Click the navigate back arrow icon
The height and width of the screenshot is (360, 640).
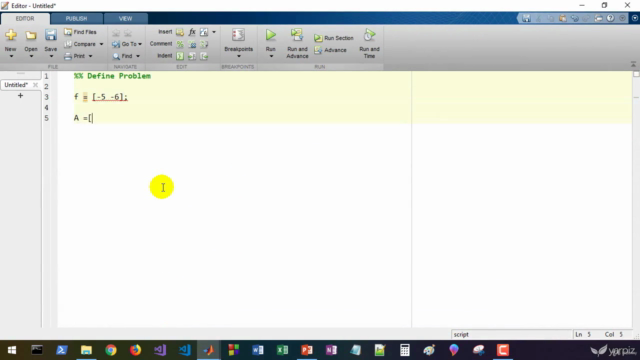pyautogui.click(x=116, y=33)
